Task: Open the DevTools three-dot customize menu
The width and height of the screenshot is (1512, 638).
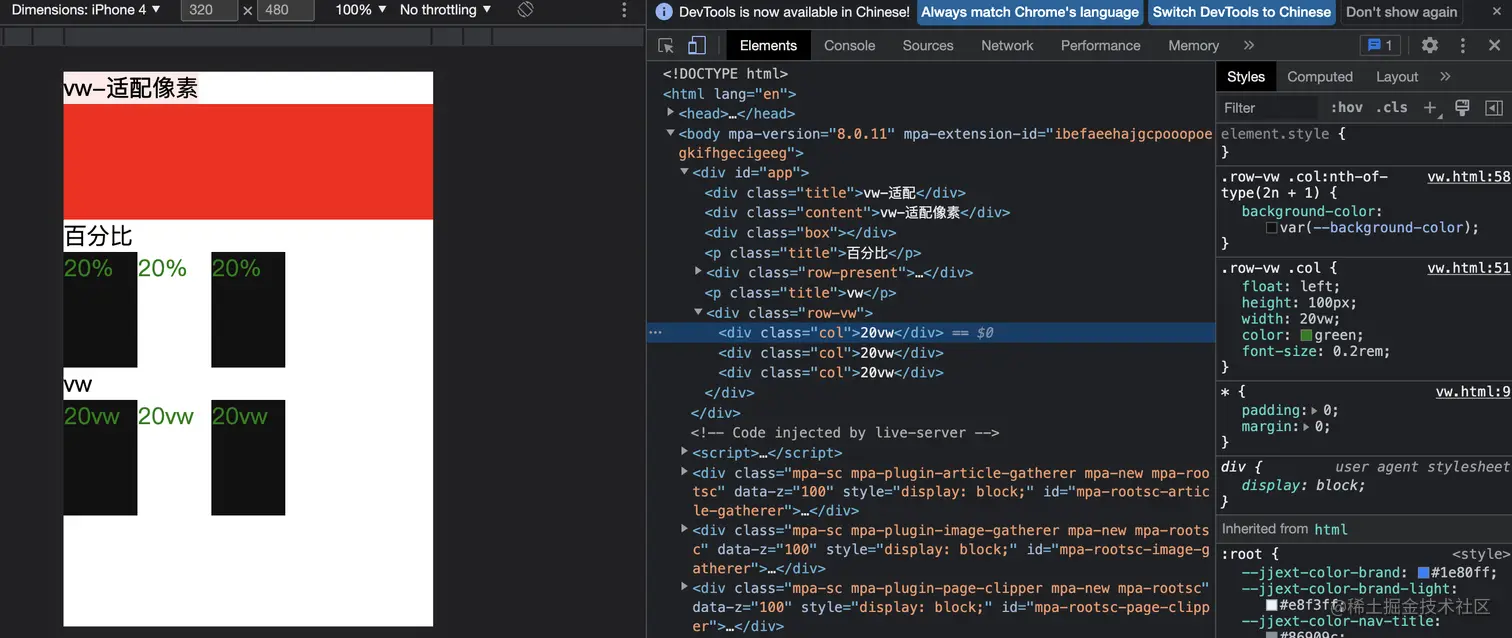Action: click(x=1463, y=45)
